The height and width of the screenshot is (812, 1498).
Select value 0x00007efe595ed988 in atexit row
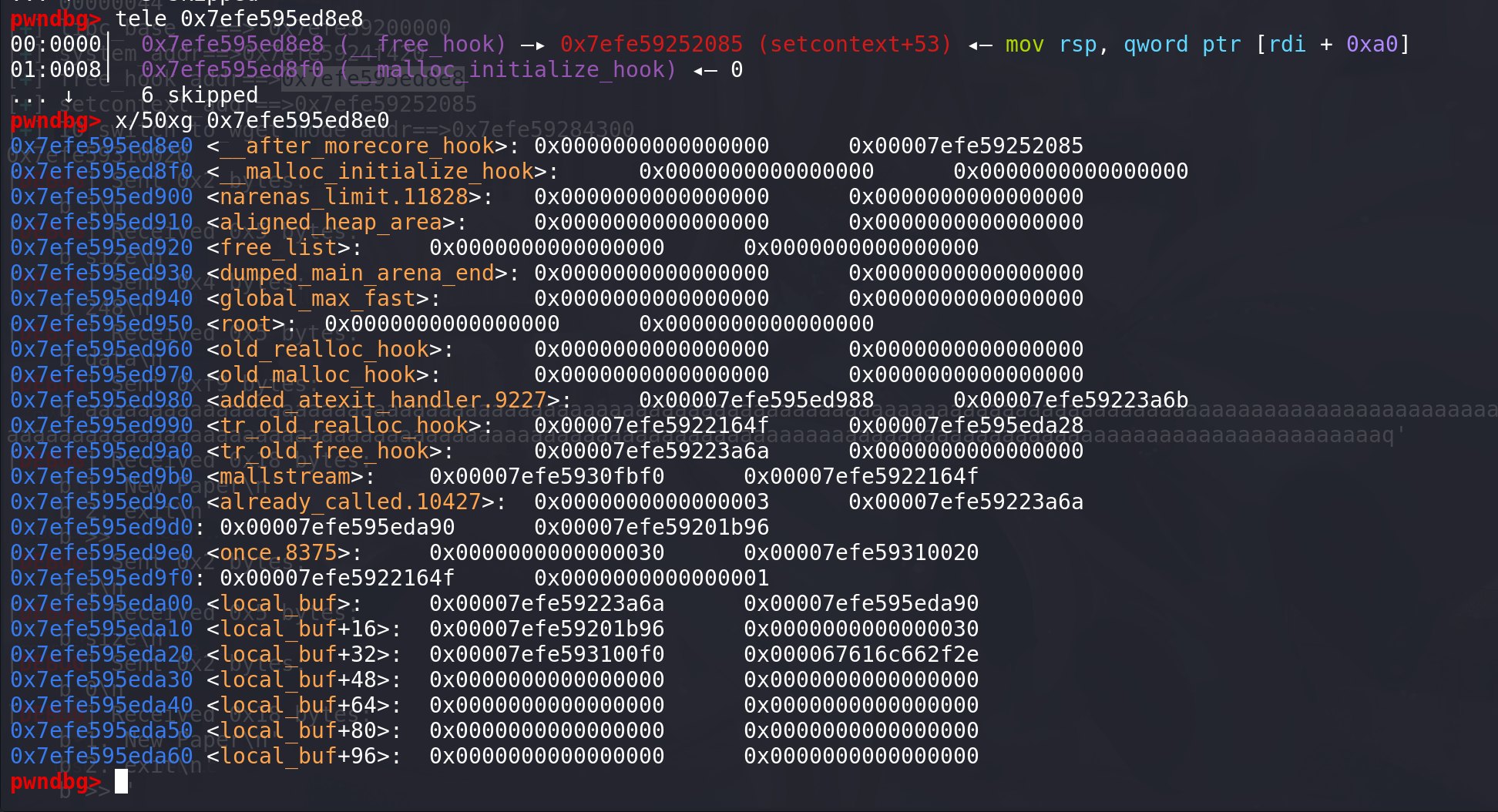756,400
